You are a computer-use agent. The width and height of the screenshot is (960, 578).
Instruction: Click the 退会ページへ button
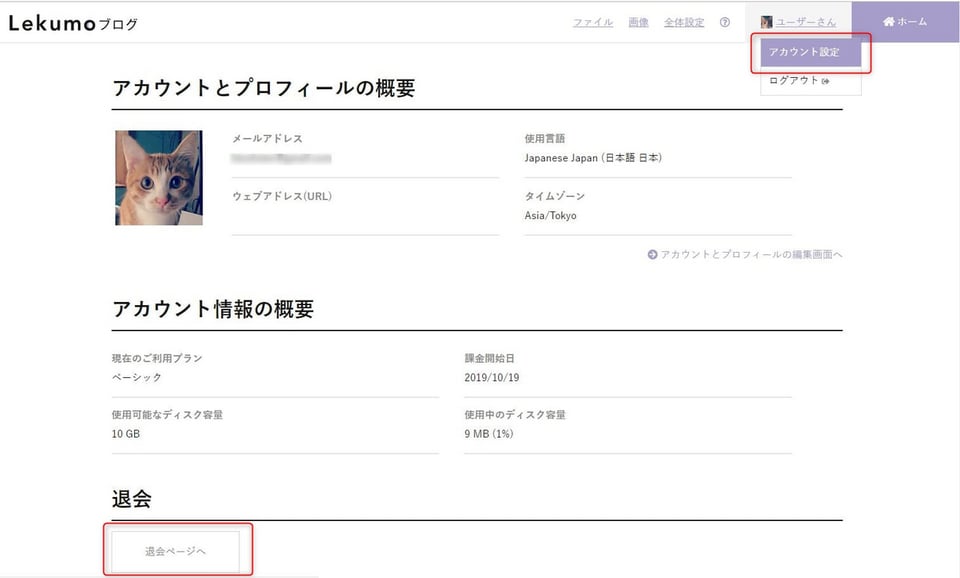coord(175,551)
